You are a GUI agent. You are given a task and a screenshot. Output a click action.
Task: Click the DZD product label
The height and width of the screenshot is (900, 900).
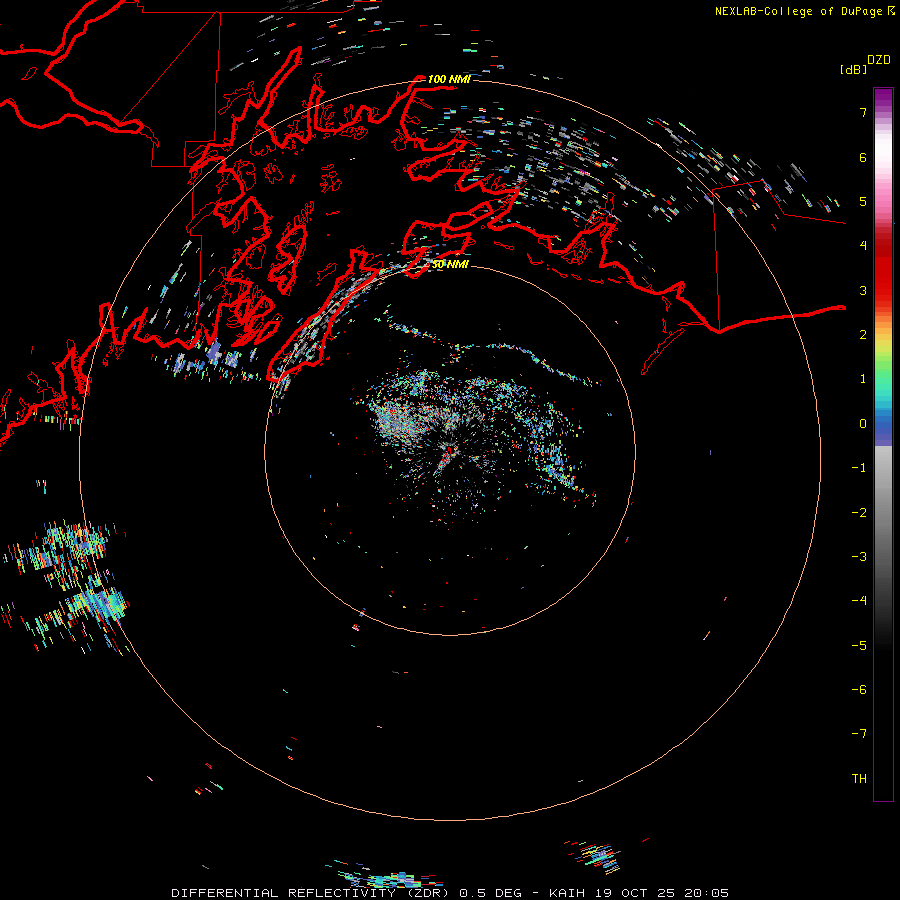click(879, 60)
